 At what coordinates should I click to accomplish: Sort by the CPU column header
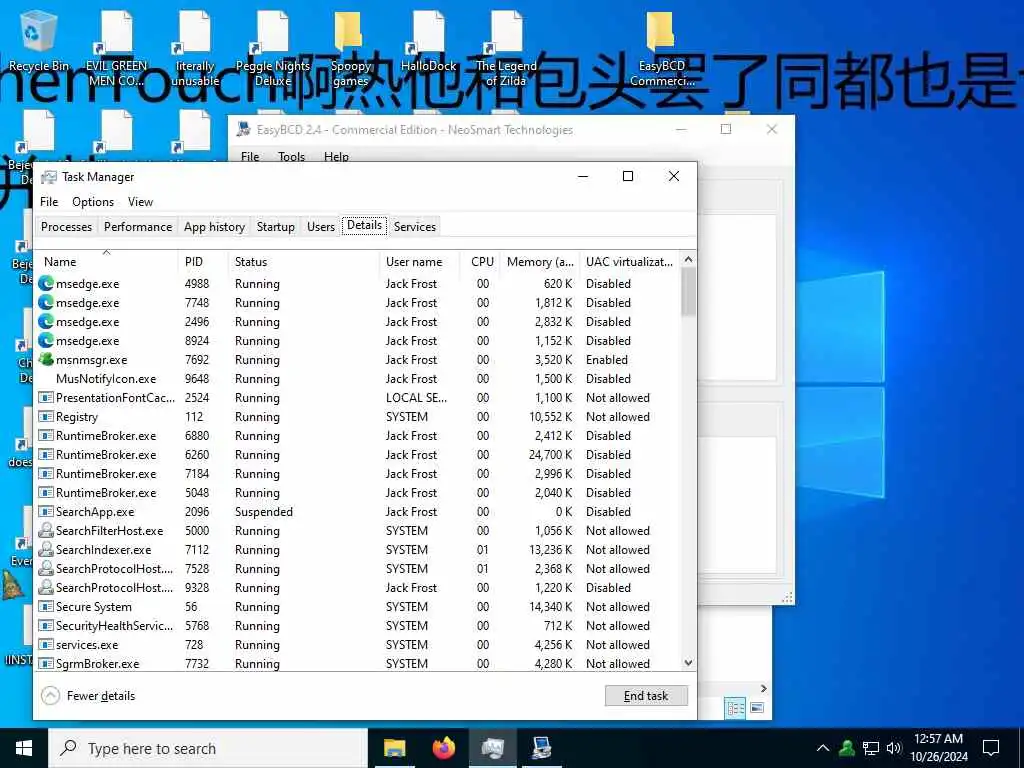point(480,261)
